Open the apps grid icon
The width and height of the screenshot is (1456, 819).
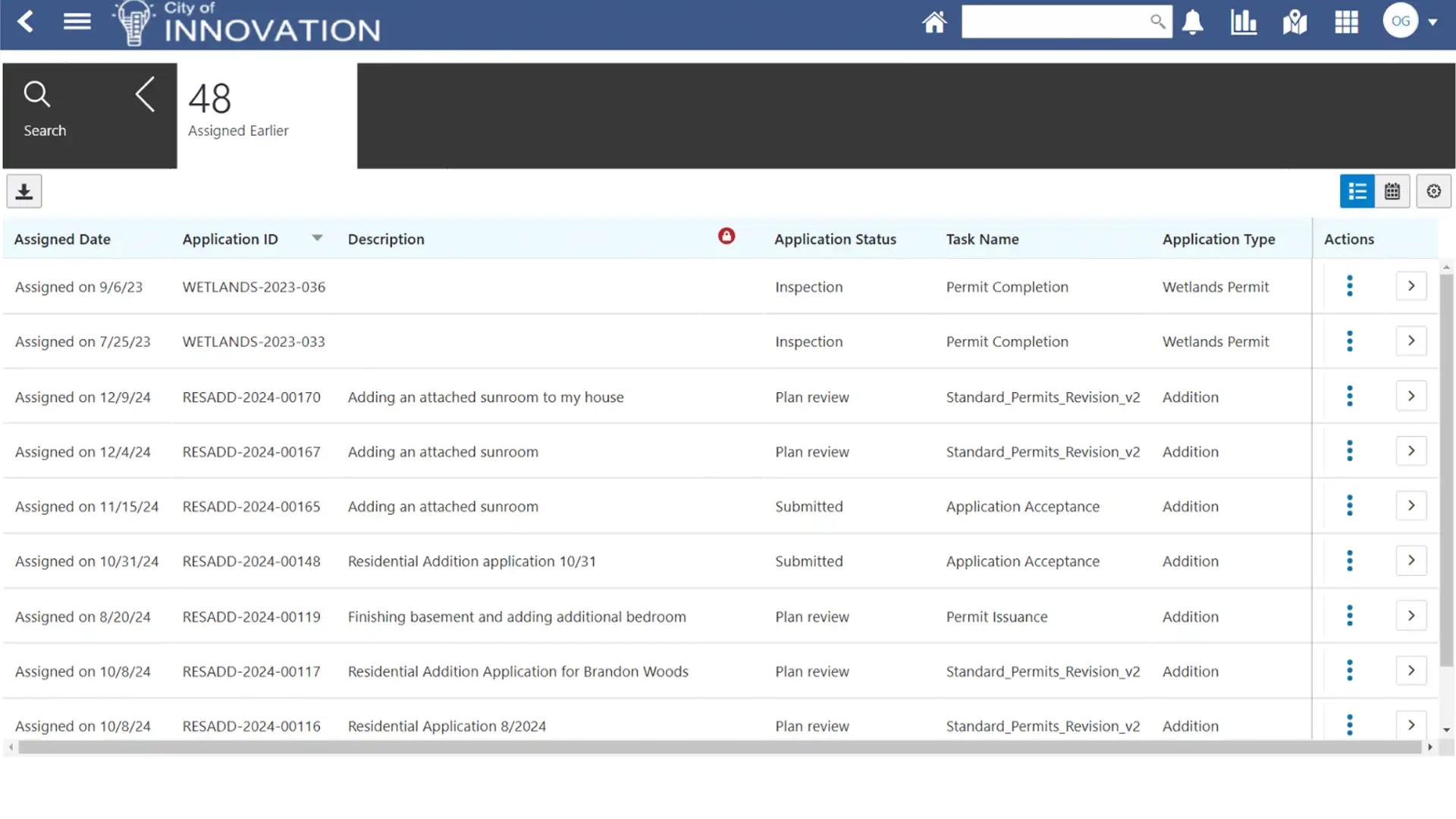click(1346, 22)
